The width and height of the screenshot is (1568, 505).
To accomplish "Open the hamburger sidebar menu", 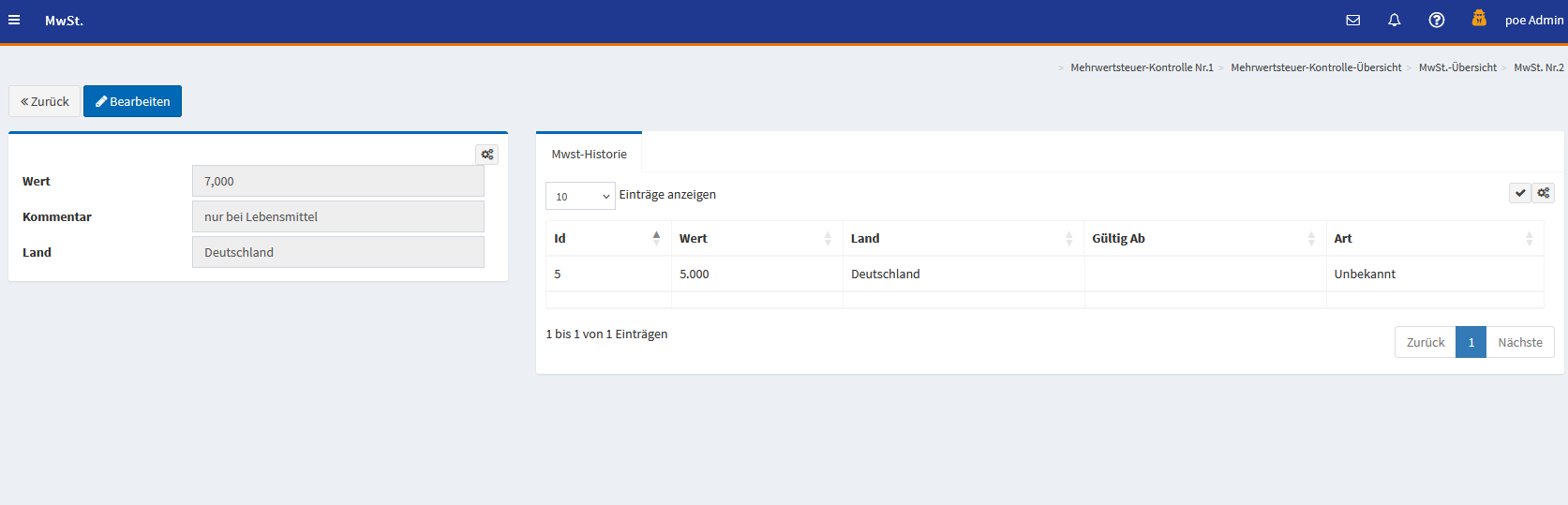I will click(x=14, y=20).
